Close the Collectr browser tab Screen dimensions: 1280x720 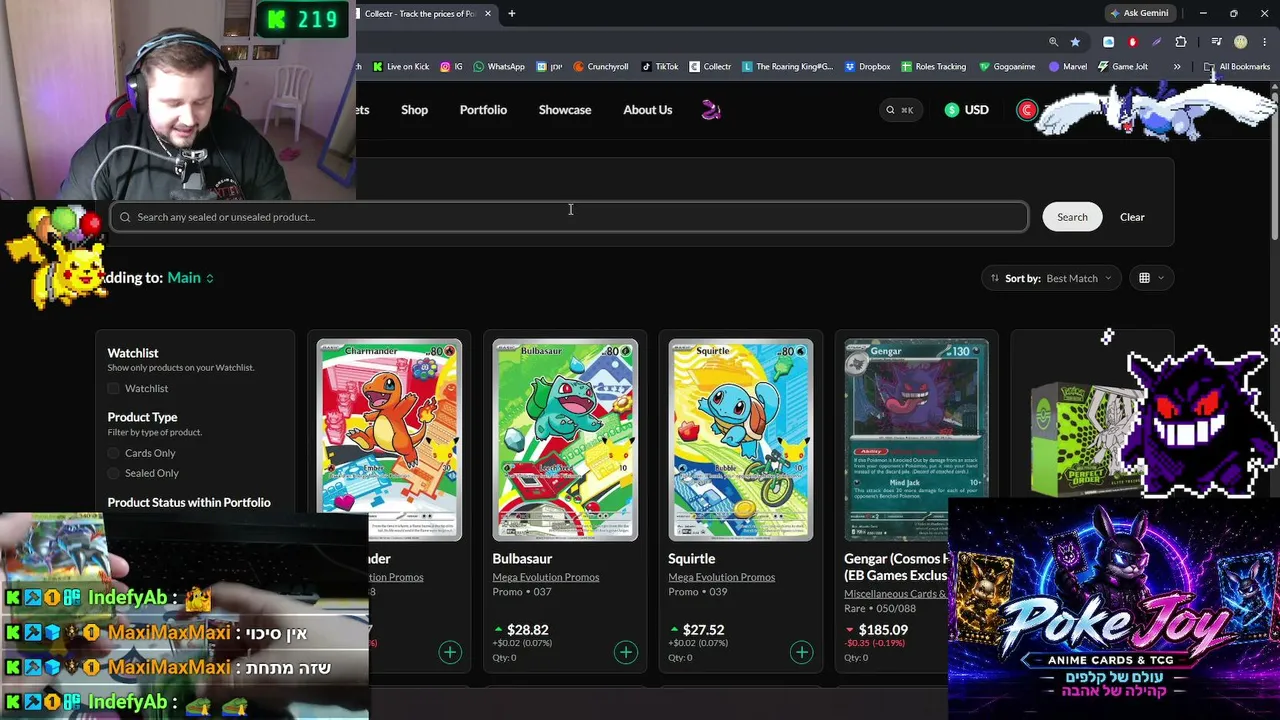[x=488, y=14]
